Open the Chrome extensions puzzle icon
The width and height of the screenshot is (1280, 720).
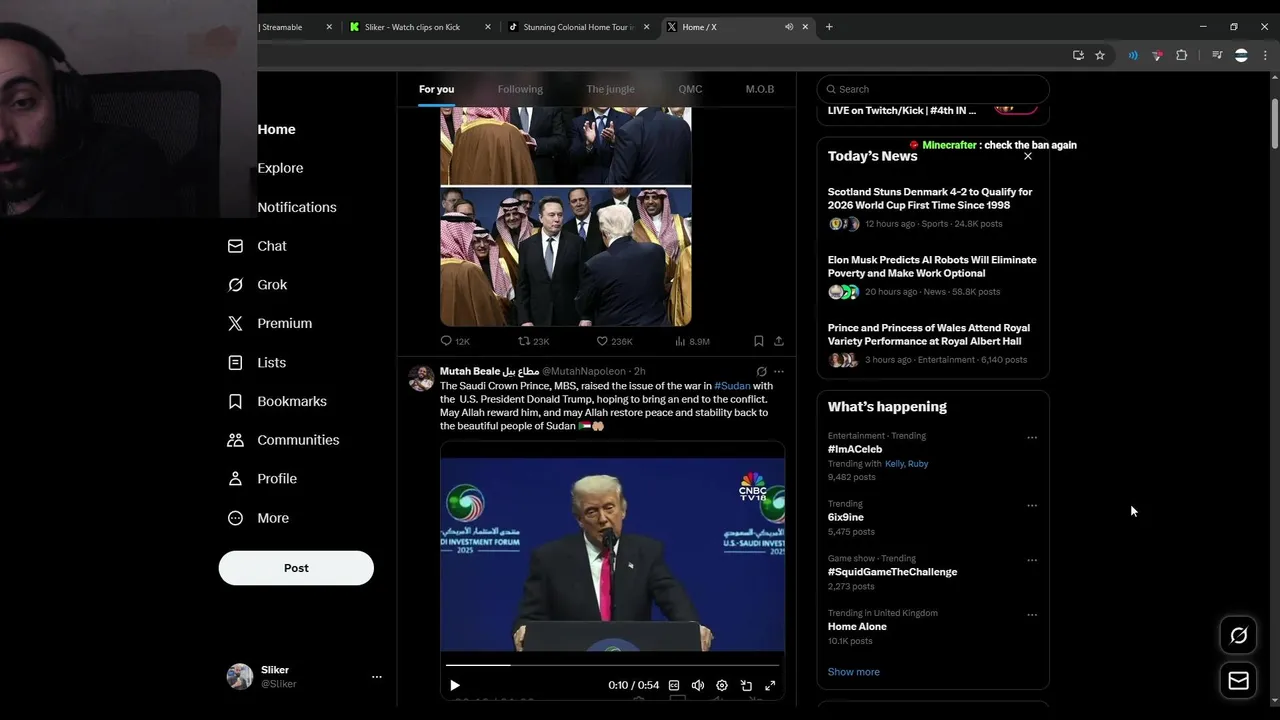coord(1181,56)
